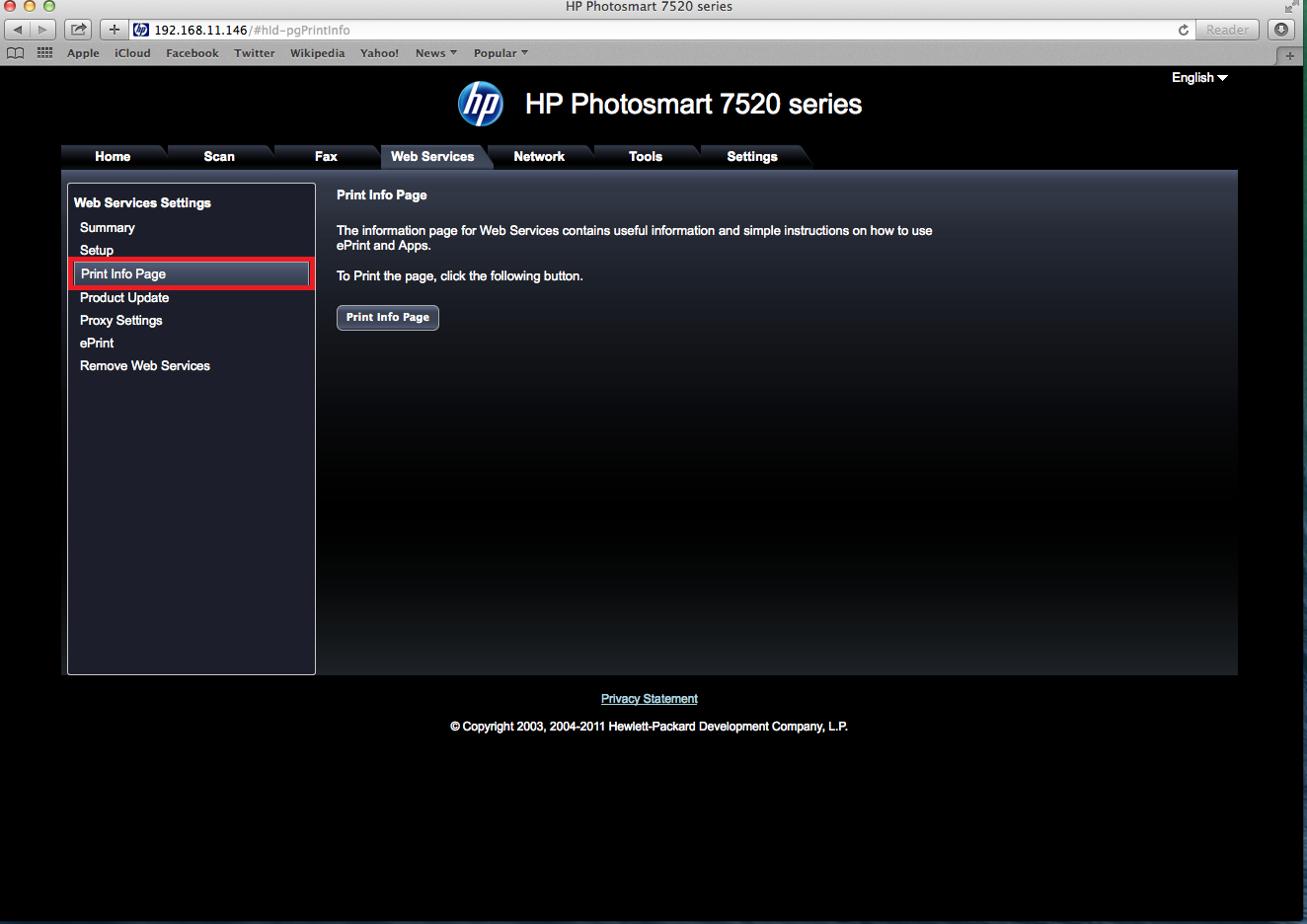Viewport: 1307px width, 924px height.
Task: Click the copyright notice text
Action: point(650,727)
